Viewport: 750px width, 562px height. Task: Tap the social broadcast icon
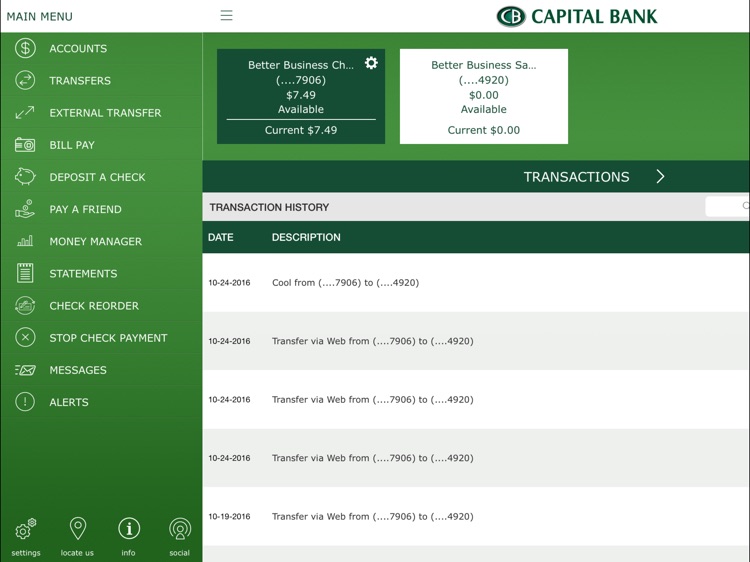pos(180,529)
